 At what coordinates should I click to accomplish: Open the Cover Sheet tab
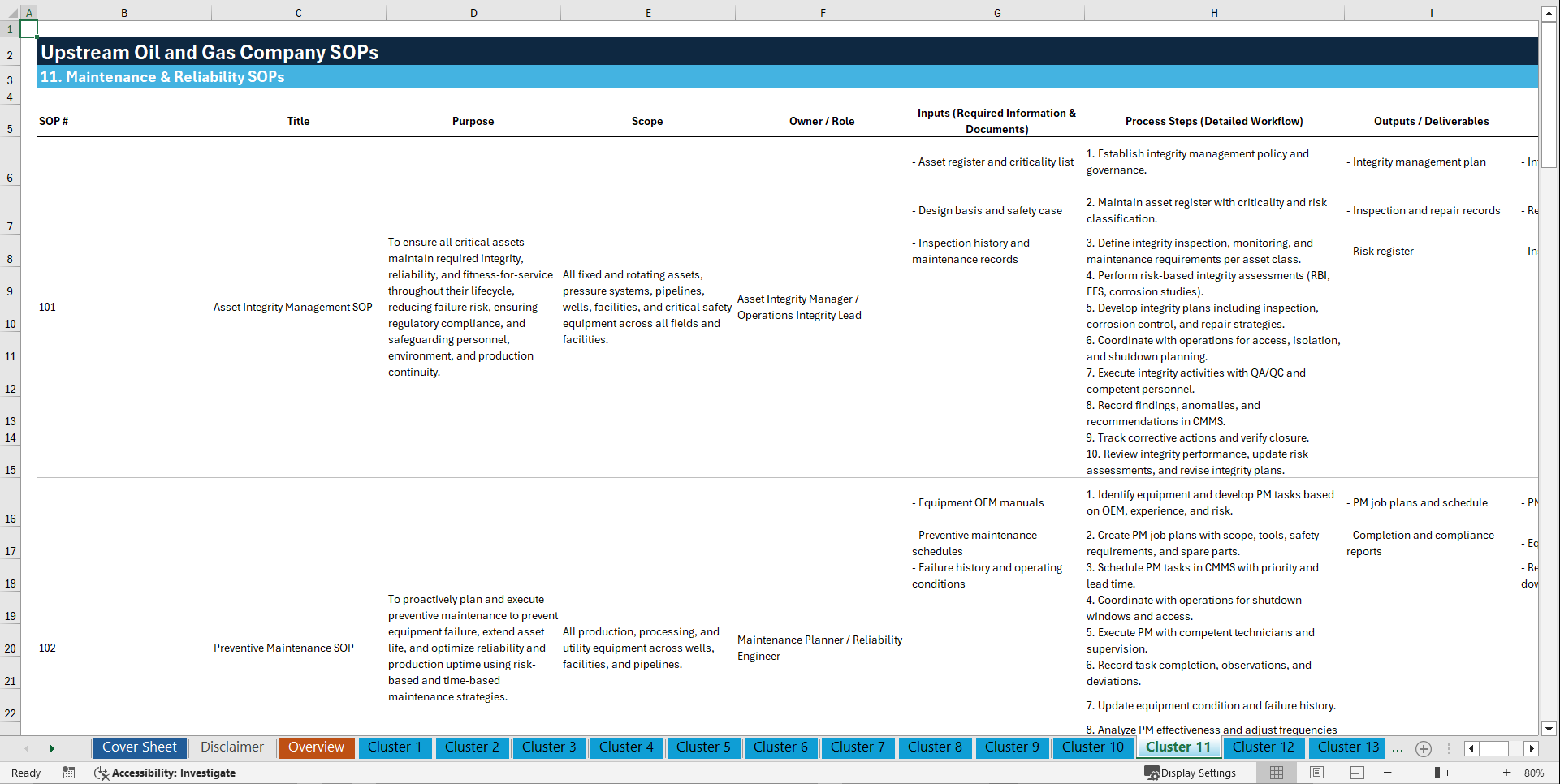139,747
